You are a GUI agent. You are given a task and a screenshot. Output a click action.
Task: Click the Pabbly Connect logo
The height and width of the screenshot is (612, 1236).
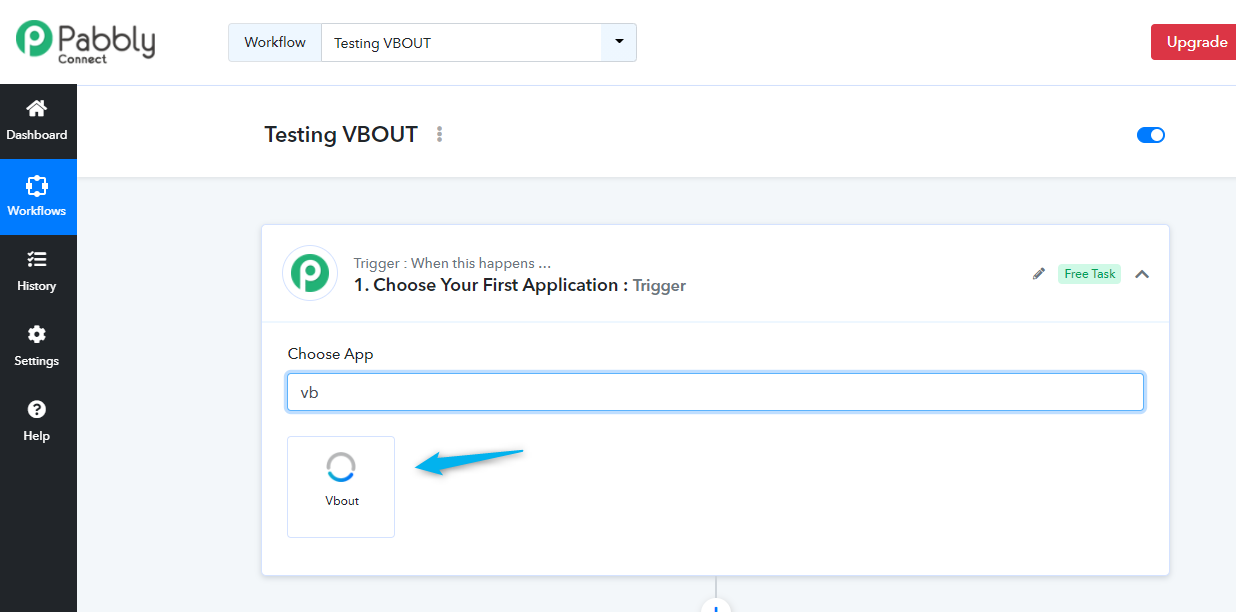(86, 41)
